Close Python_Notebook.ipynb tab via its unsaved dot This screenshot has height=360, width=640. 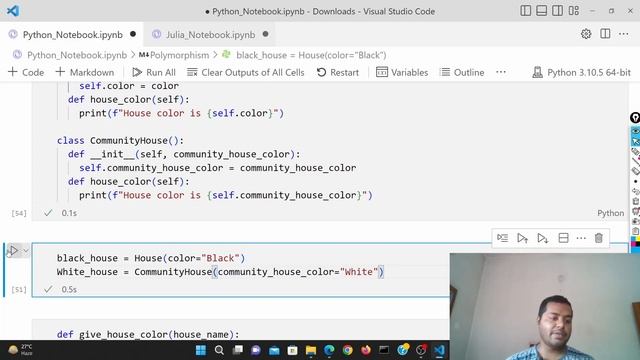pos(133,34)
